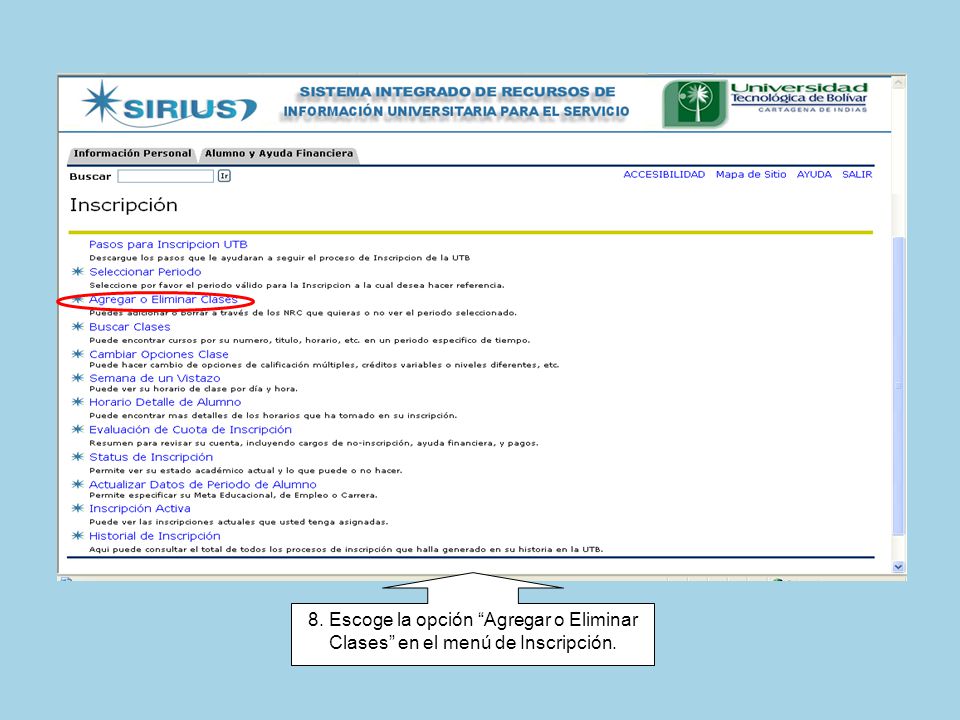960x720 pixels.
Task: Click star bullet beside Horario Detalle de Alumno
Action: tap(78, 402)
